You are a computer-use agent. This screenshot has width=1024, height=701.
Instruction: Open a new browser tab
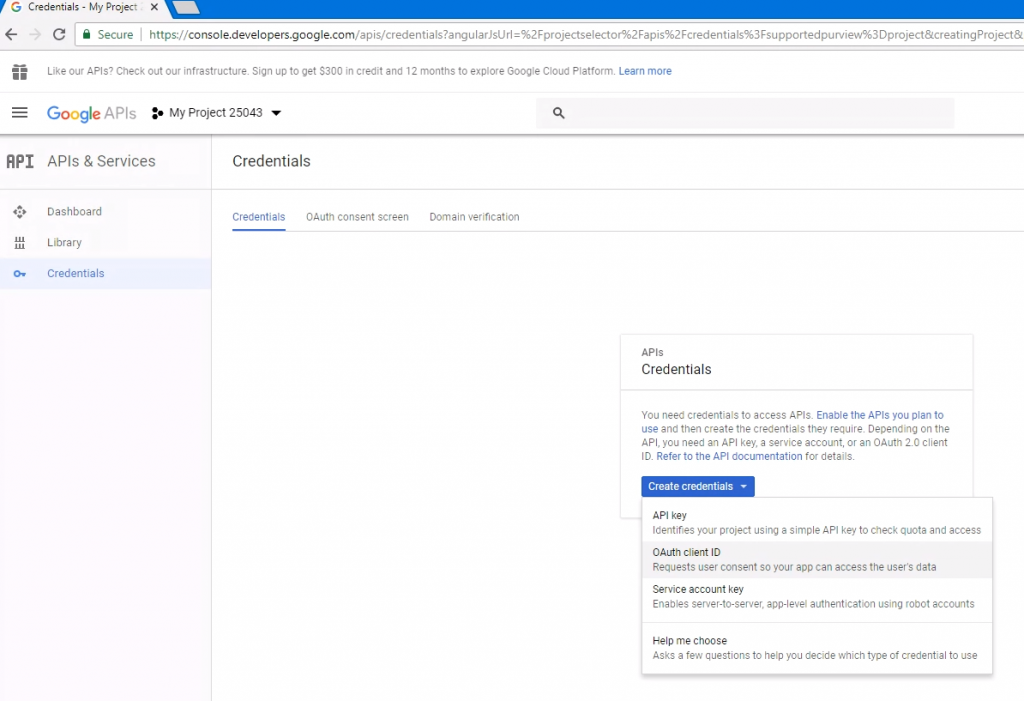[186, 8]
